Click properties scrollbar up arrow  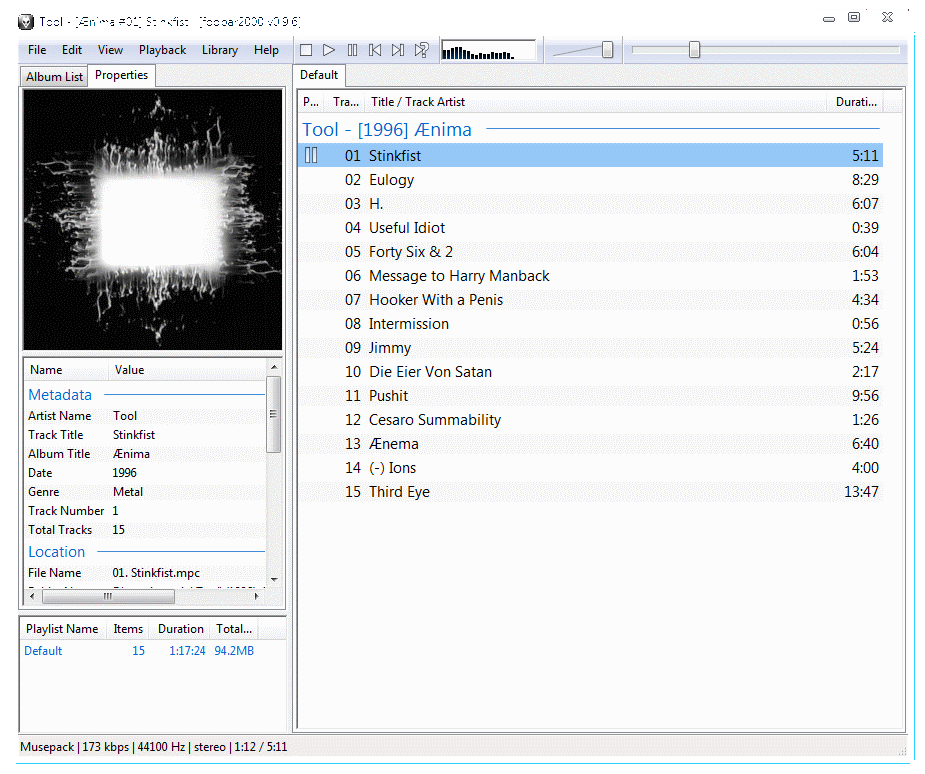(274, 367)
